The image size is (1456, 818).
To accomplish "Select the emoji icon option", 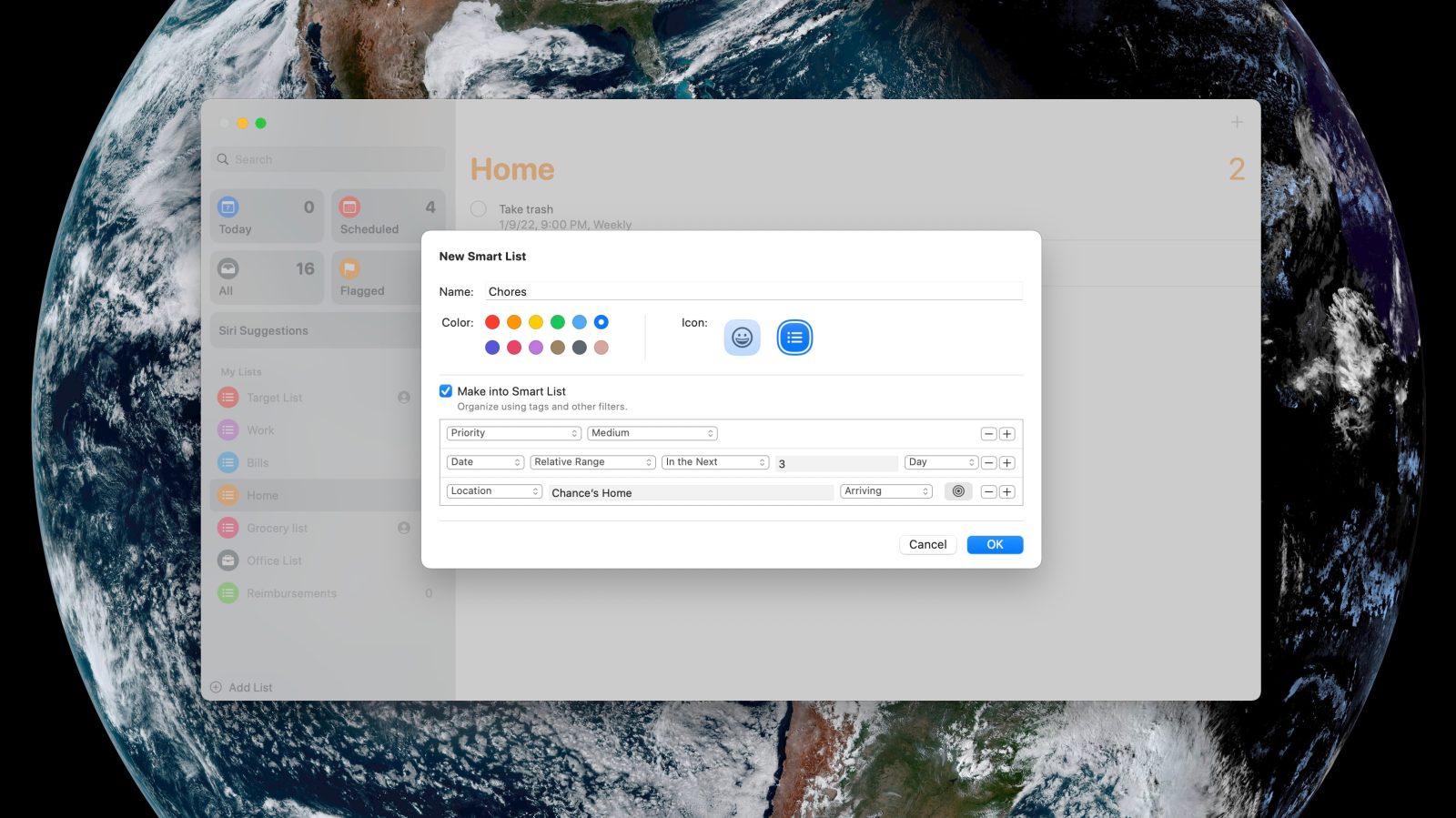I will 742,338.
